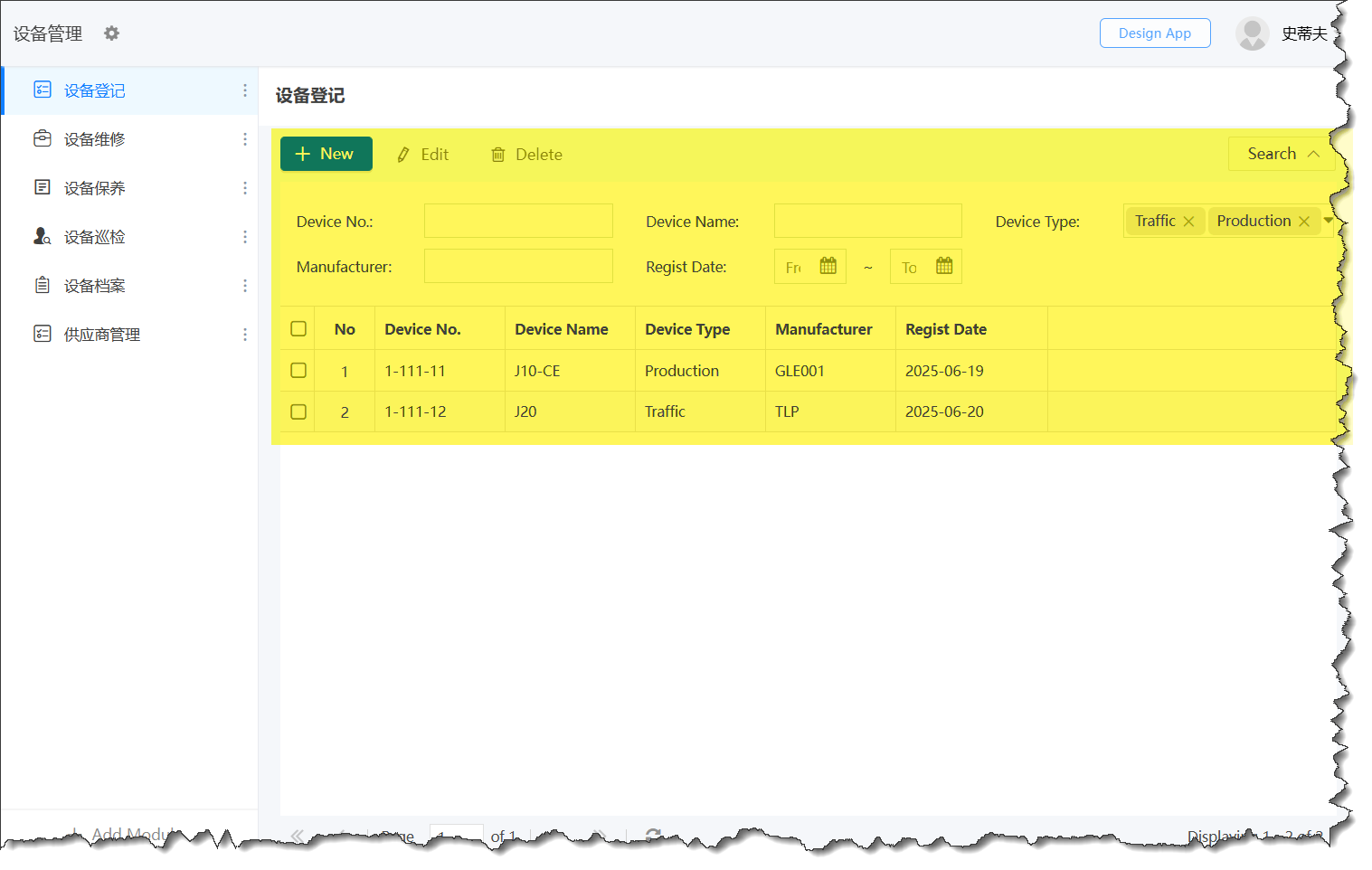The height and width of the screenshot is (870, 1372).
Task: Open the three-dot menu for 设备维修
Action: pos(244,139)
